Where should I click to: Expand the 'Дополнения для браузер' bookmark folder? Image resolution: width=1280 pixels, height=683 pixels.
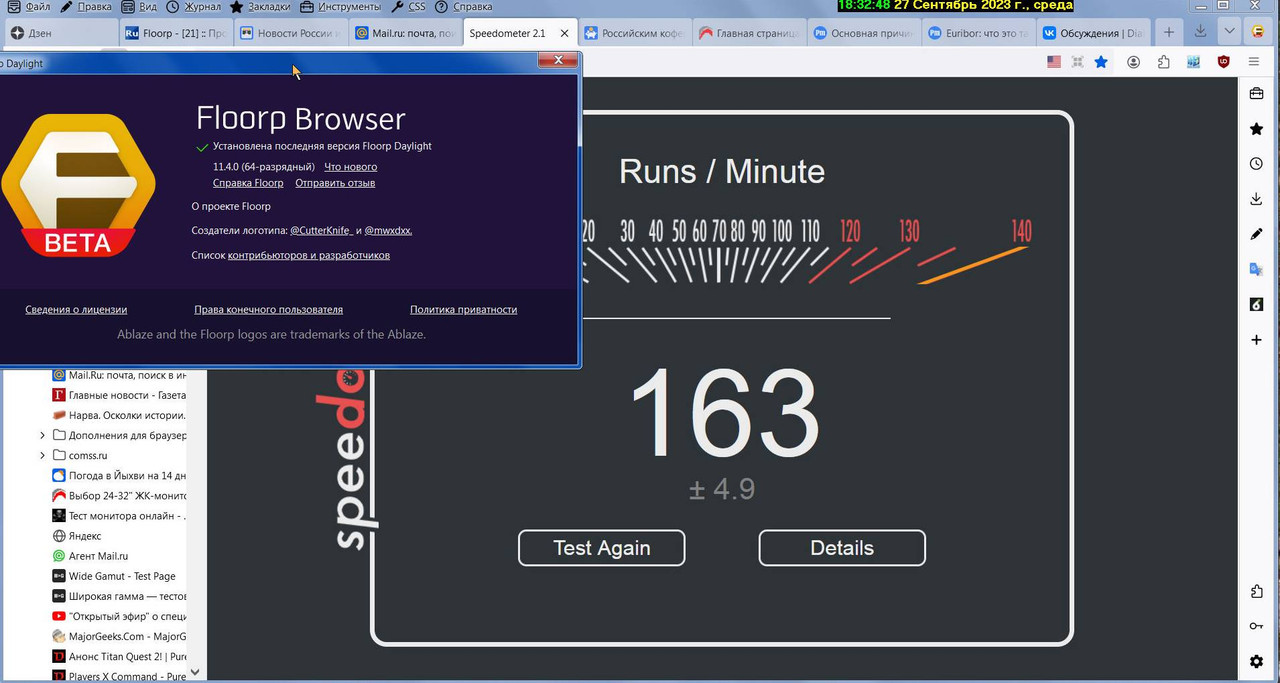tap(42, 435)
